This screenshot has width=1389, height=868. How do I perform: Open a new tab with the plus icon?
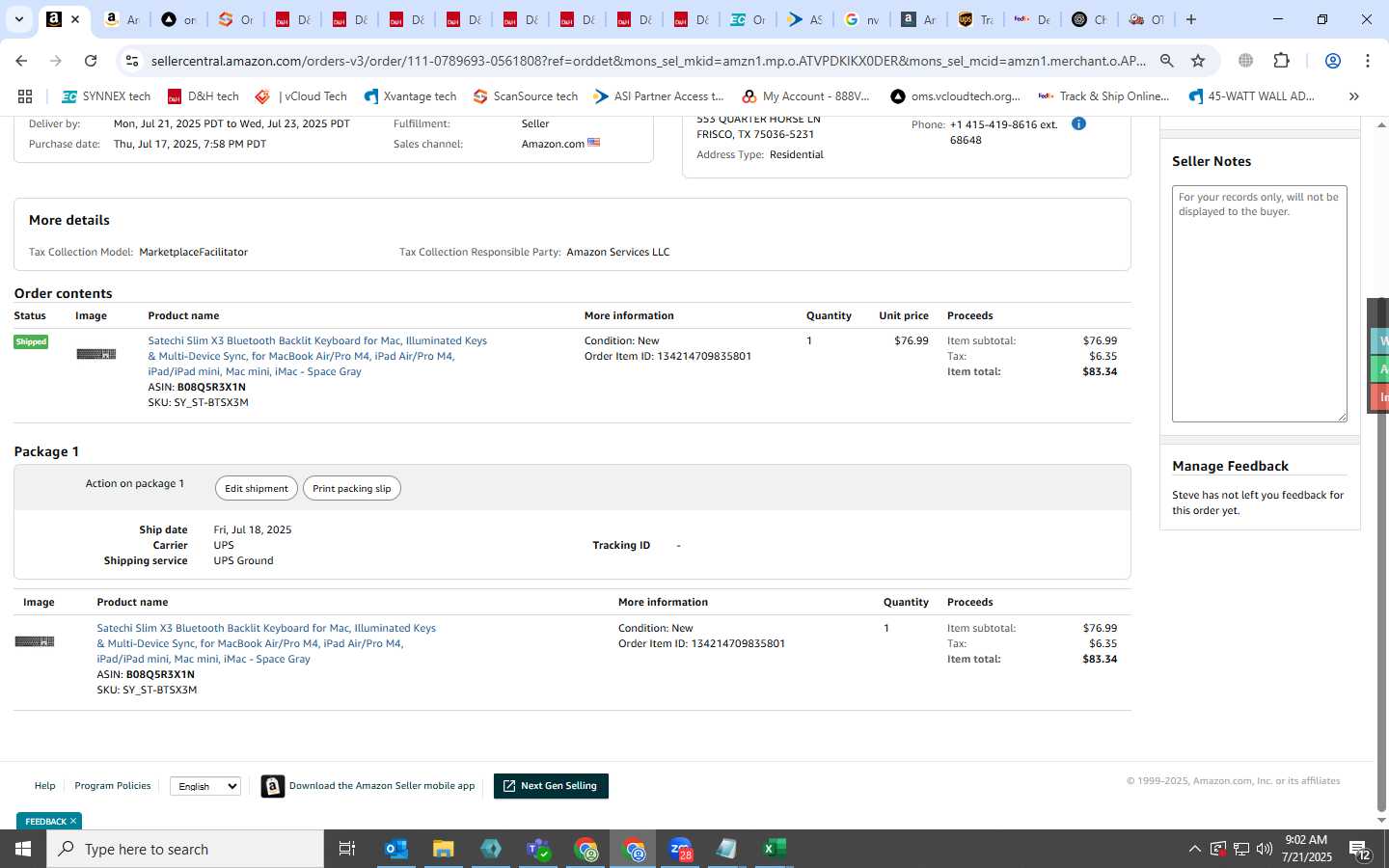coord(1191,19)
